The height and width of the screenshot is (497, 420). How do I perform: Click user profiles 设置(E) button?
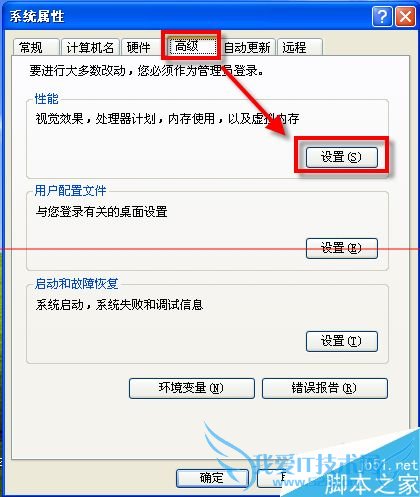pos(342,248)
